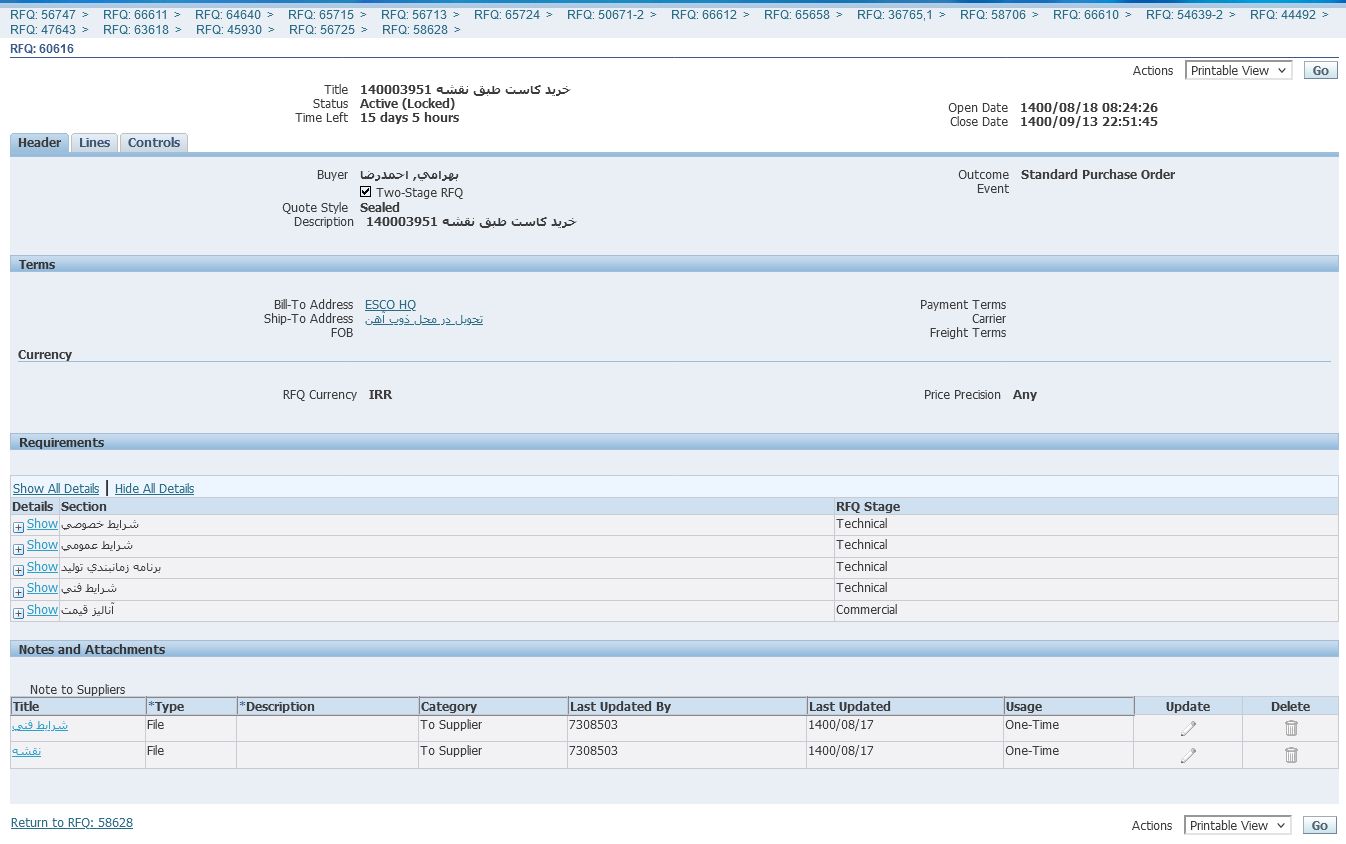Open breadcrumb RFQ: 36765,1
Viewport: 1346px width, 844px height.
895,15
